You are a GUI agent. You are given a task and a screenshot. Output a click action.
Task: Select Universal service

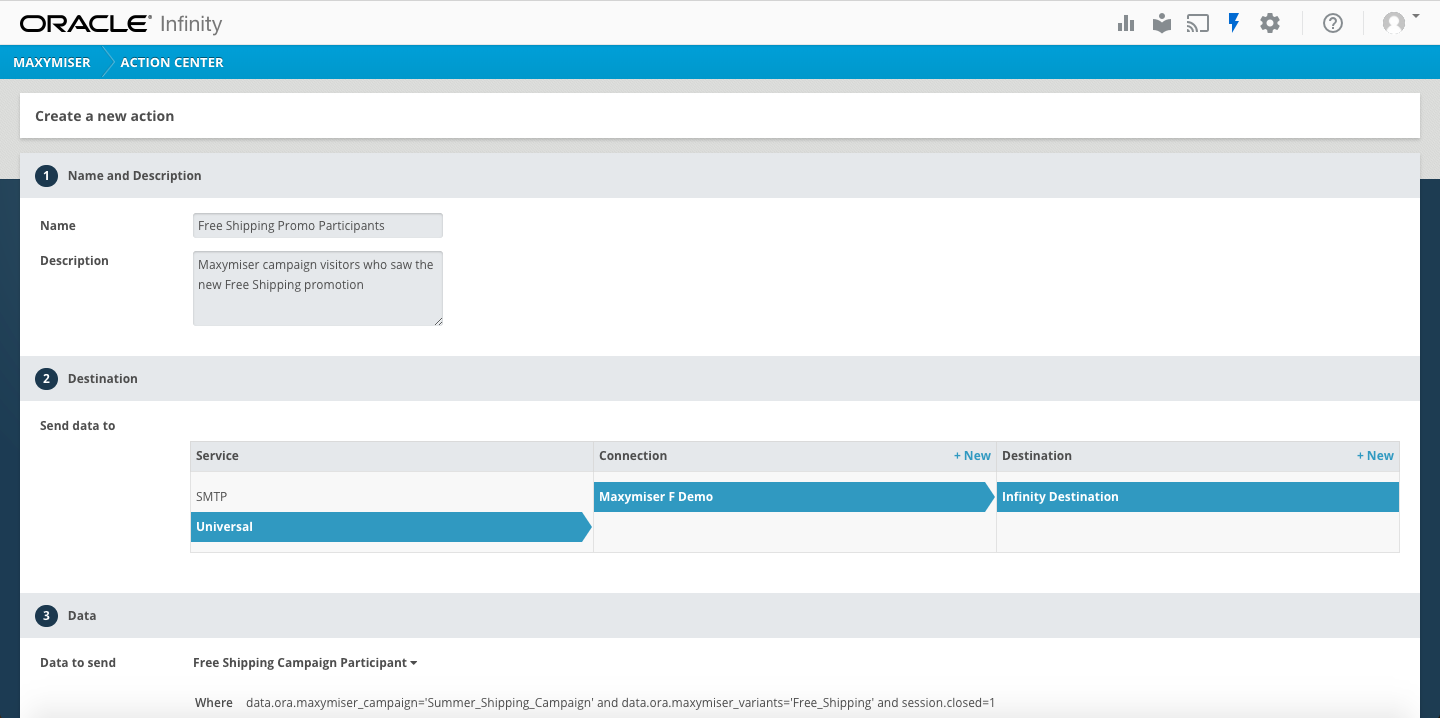[x=392, y=527]
